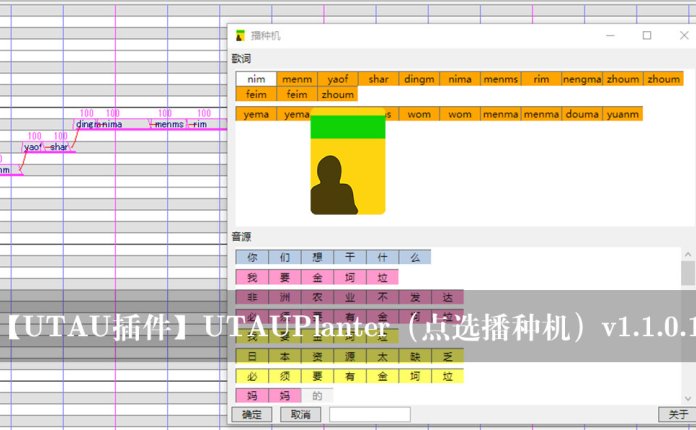The width and height of the screenshot is (696, 430).
Task: Pick the source character 坷 in the pink row
Action: [350, 277]
